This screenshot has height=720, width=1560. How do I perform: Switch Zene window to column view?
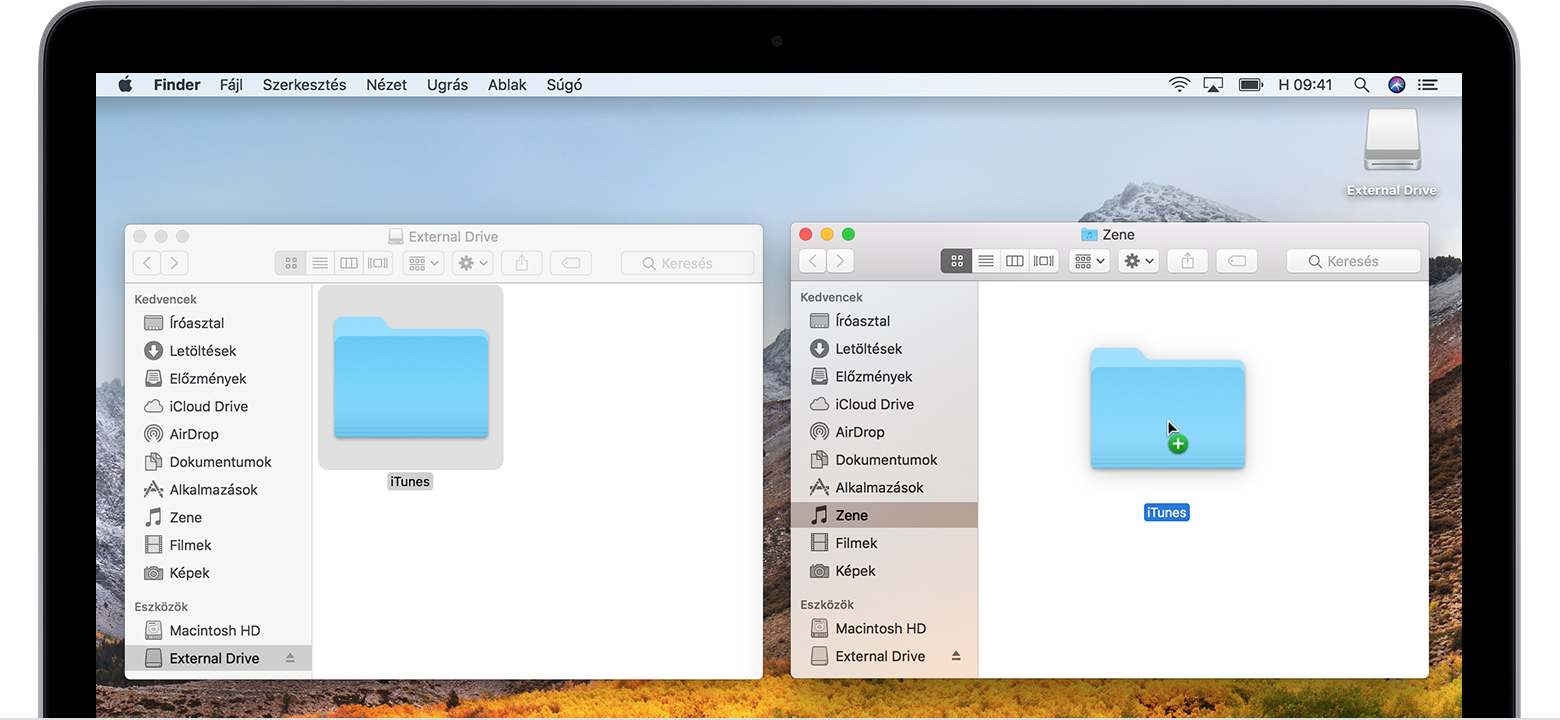click(1015, 261)
